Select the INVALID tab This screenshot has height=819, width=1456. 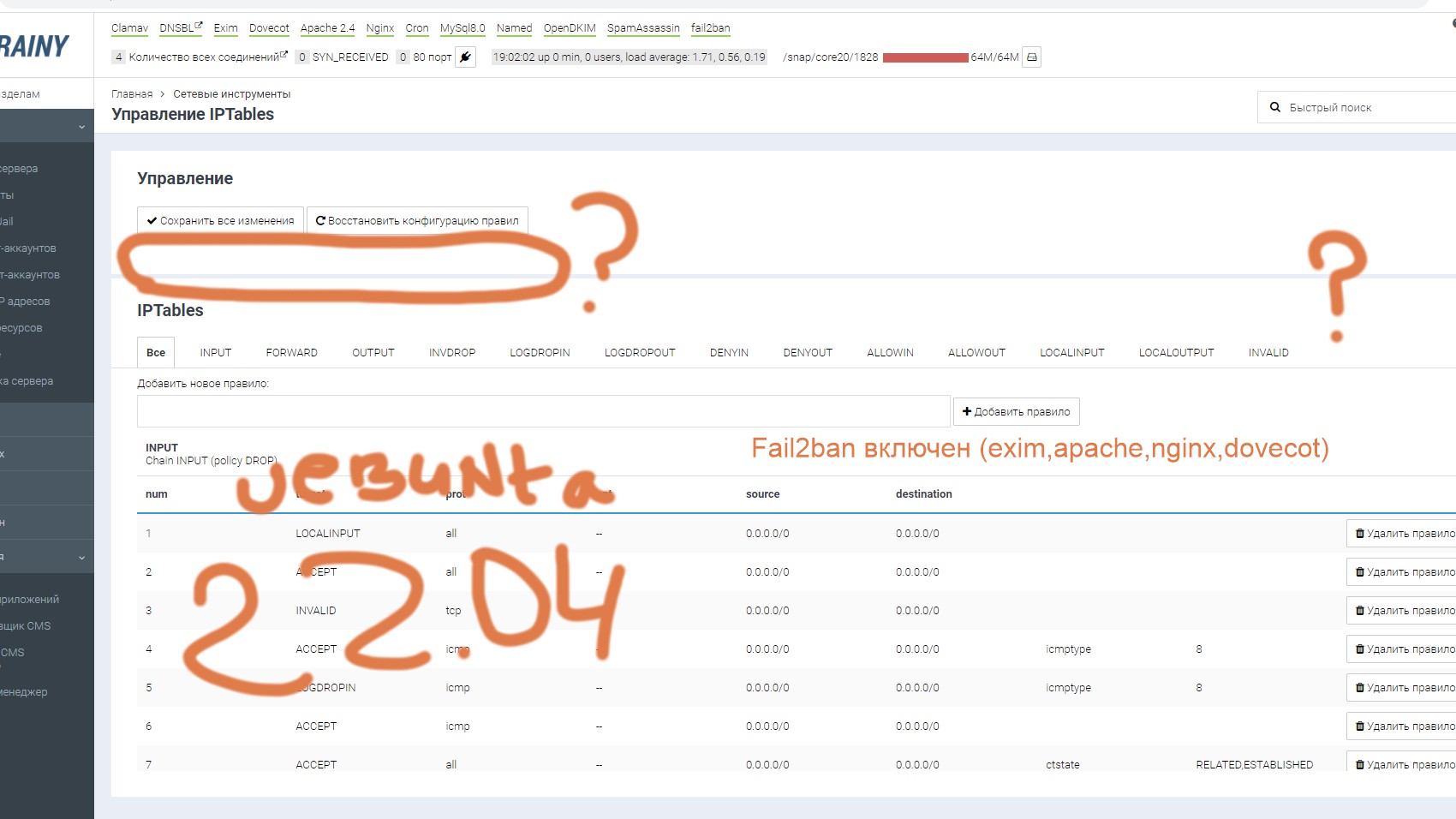pyautogui.click(x=1268, y=353)
